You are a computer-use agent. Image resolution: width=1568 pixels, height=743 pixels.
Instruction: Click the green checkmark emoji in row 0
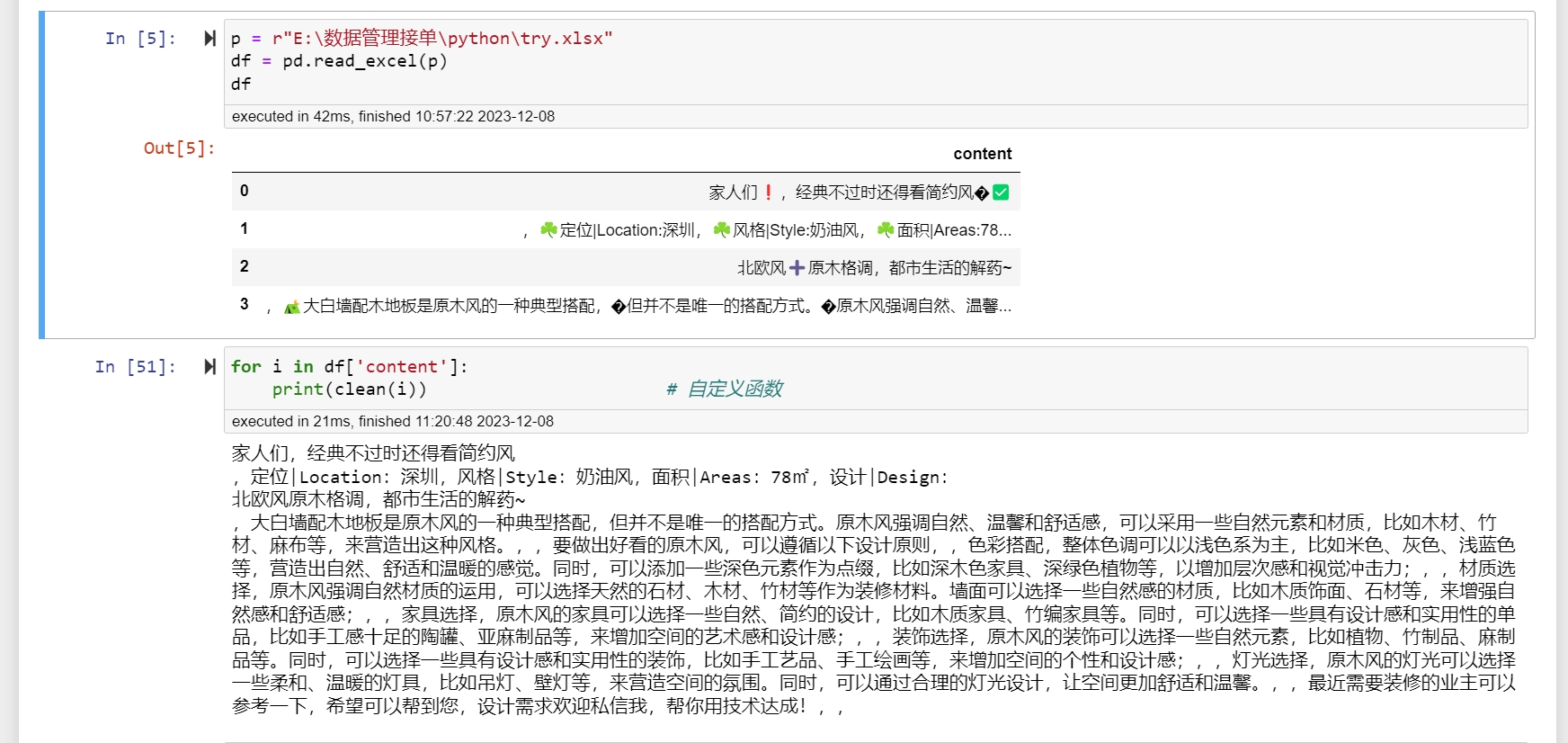[1002, 192]
